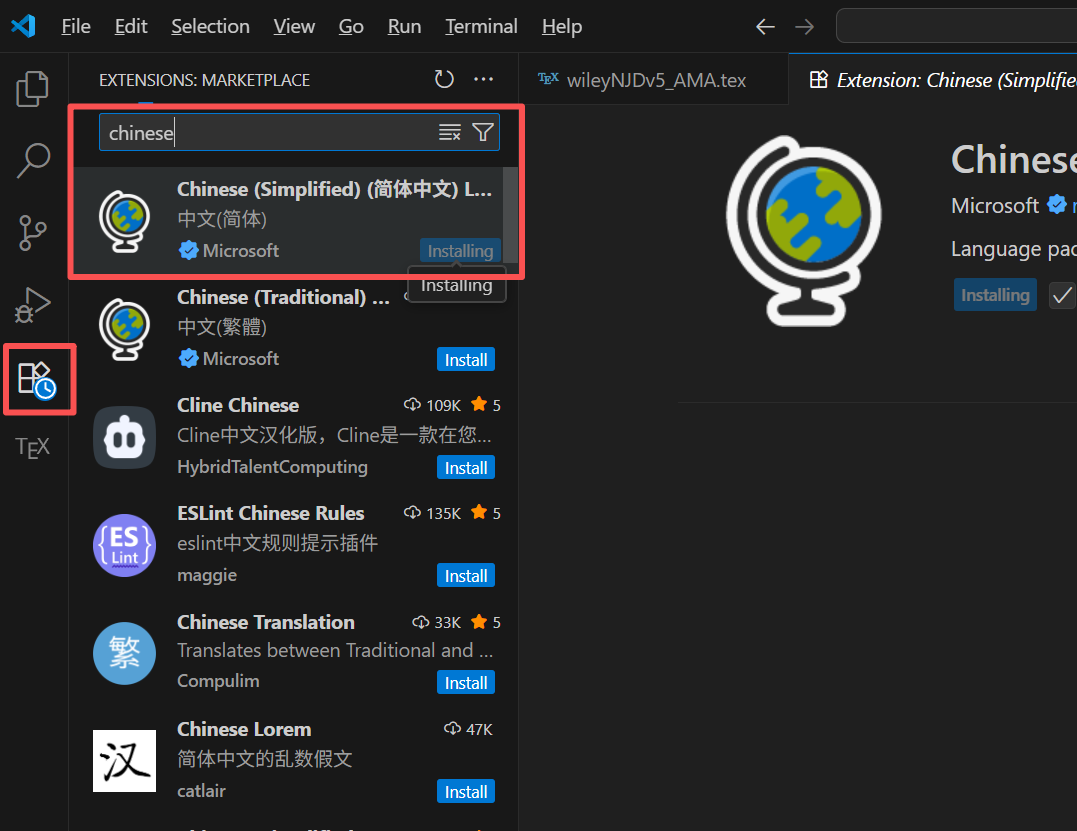
Task: Click the extensions list scrollbar
Action: (510, 214)
